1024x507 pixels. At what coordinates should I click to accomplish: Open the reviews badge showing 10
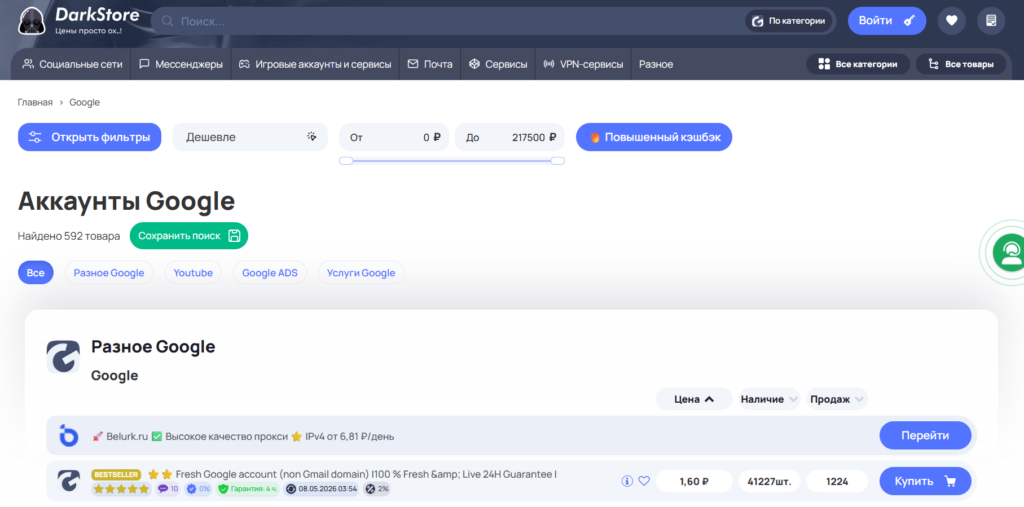(x=168, y=489)
